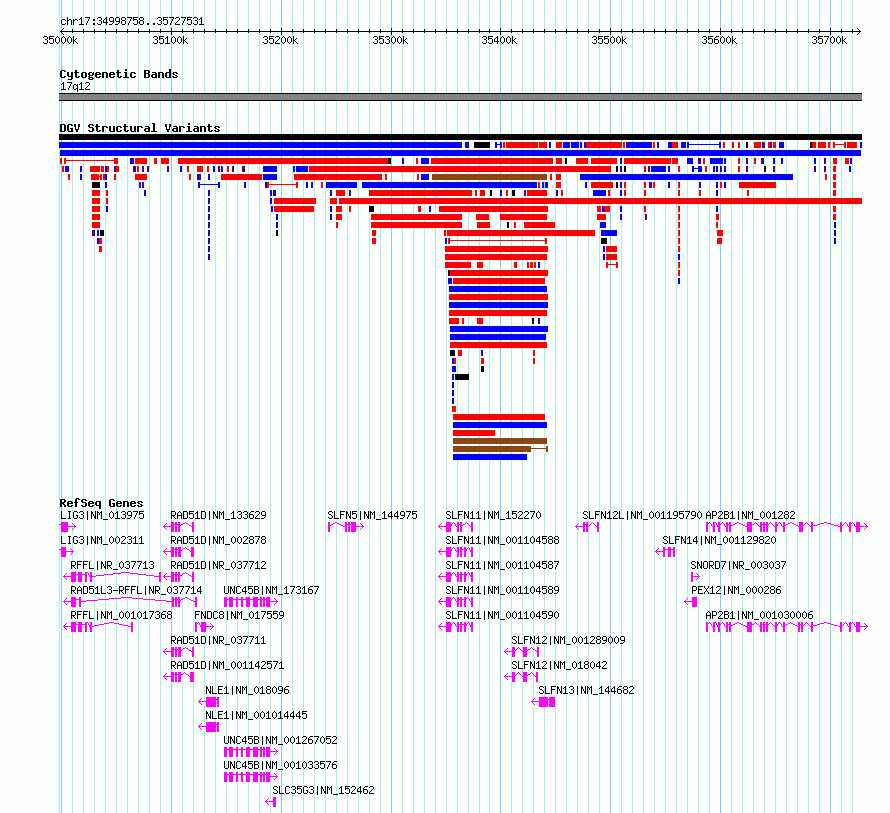890x813 pixels.
Task: Select SLFN11|NM_001104588 gene label
Action: tap(502, 540)
